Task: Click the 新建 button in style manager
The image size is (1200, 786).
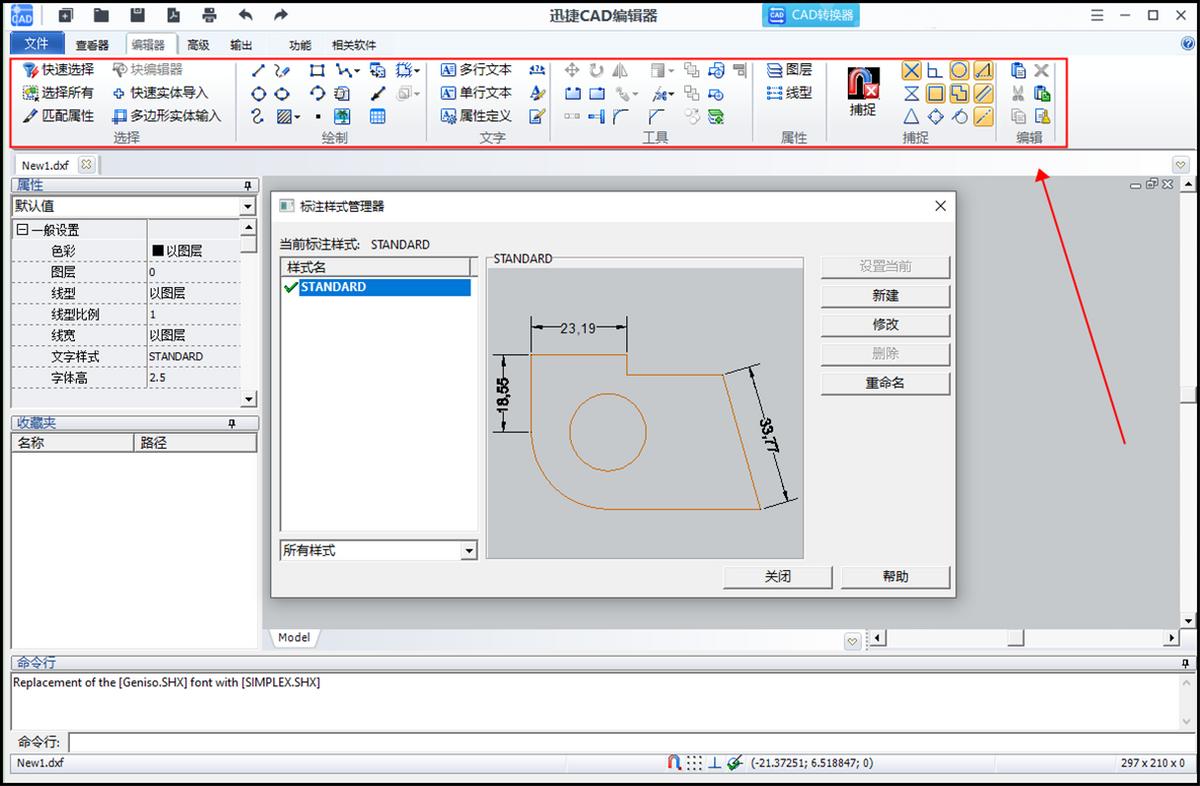Action: point(884,296)
